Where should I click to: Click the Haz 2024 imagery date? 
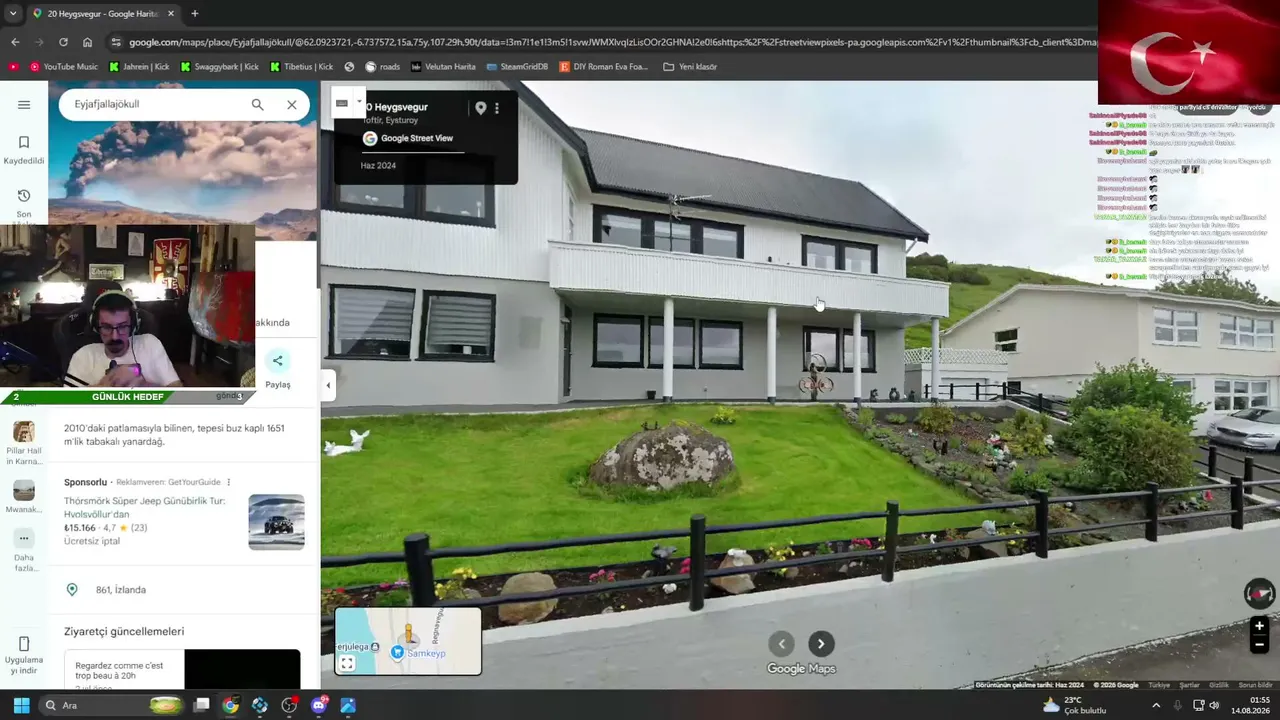[x=378, y=166]
